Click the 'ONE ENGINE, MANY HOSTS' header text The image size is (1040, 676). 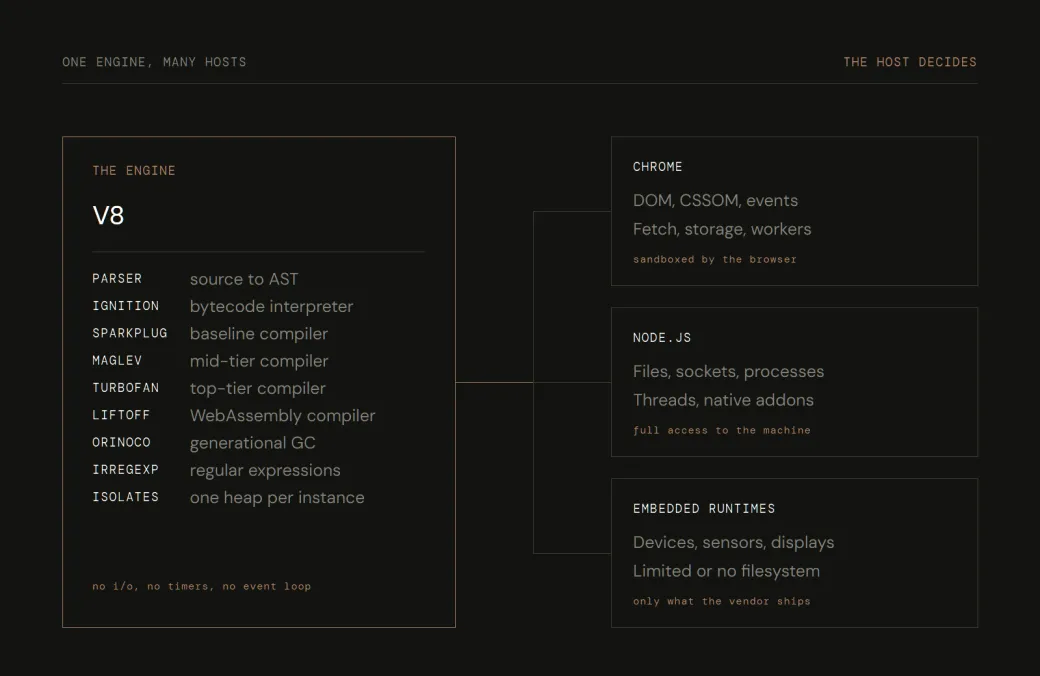click(154, 62)
